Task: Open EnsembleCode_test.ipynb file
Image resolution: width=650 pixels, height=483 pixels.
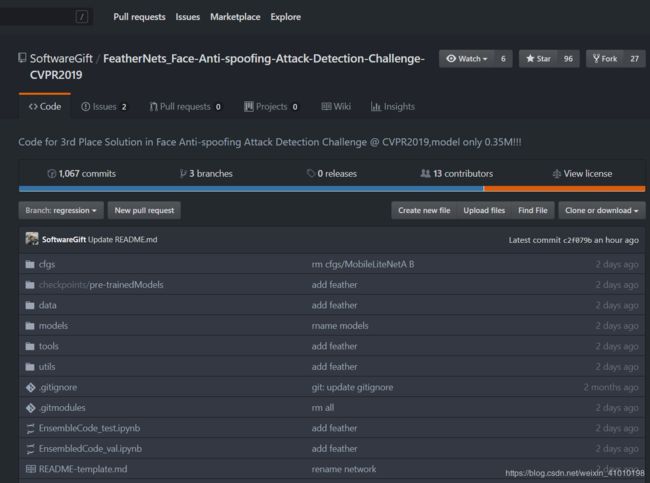Action: click(x=90, y=428)
